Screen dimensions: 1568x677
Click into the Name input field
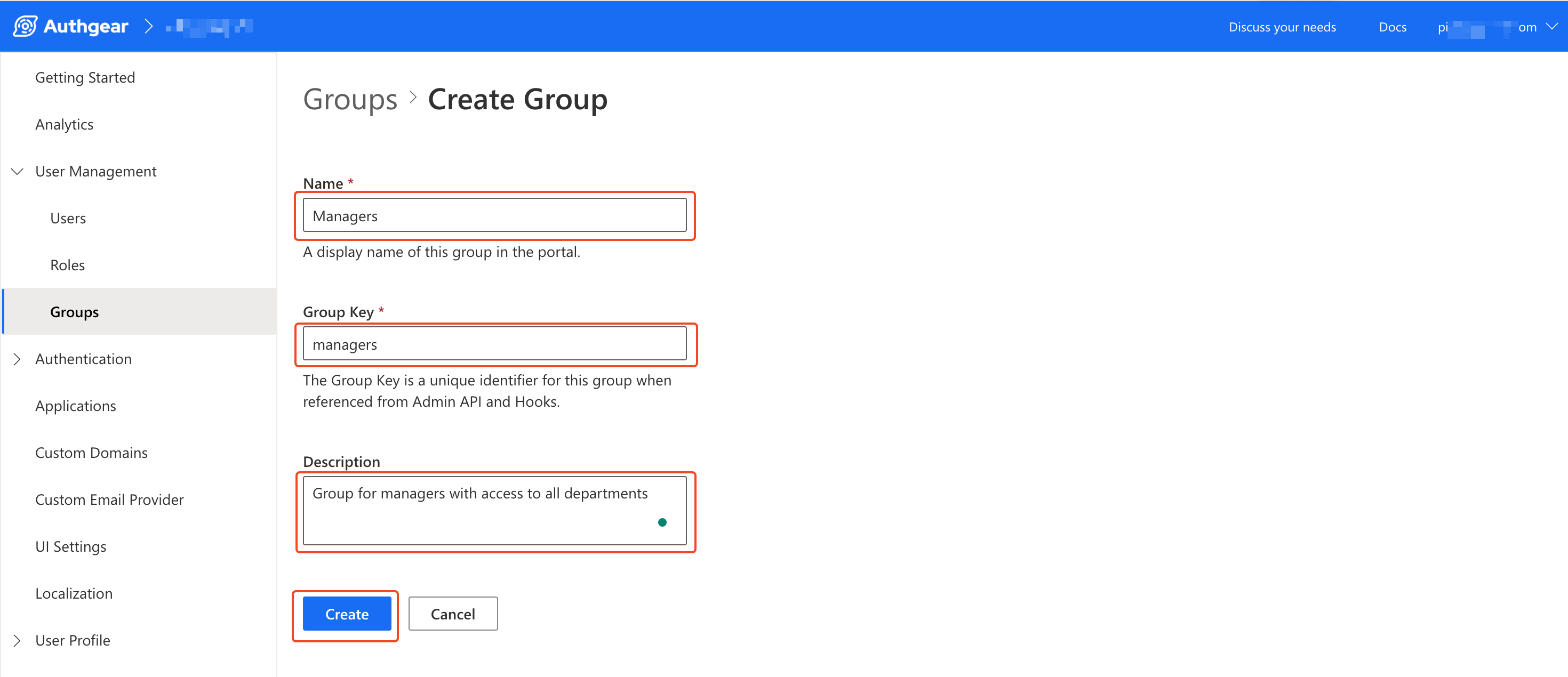[494, 215]
